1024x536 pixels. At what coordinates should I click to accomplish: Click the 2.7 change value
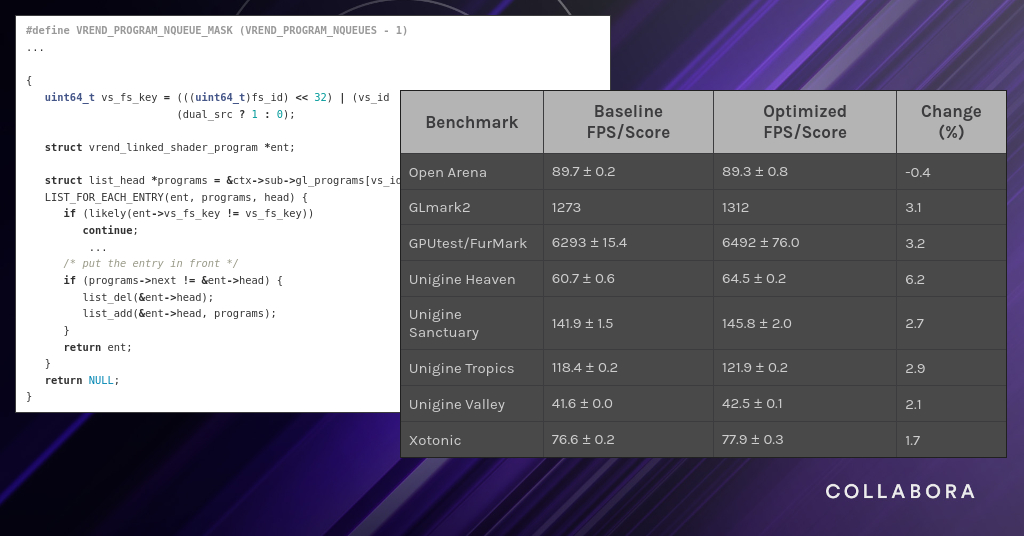[914, 324]
